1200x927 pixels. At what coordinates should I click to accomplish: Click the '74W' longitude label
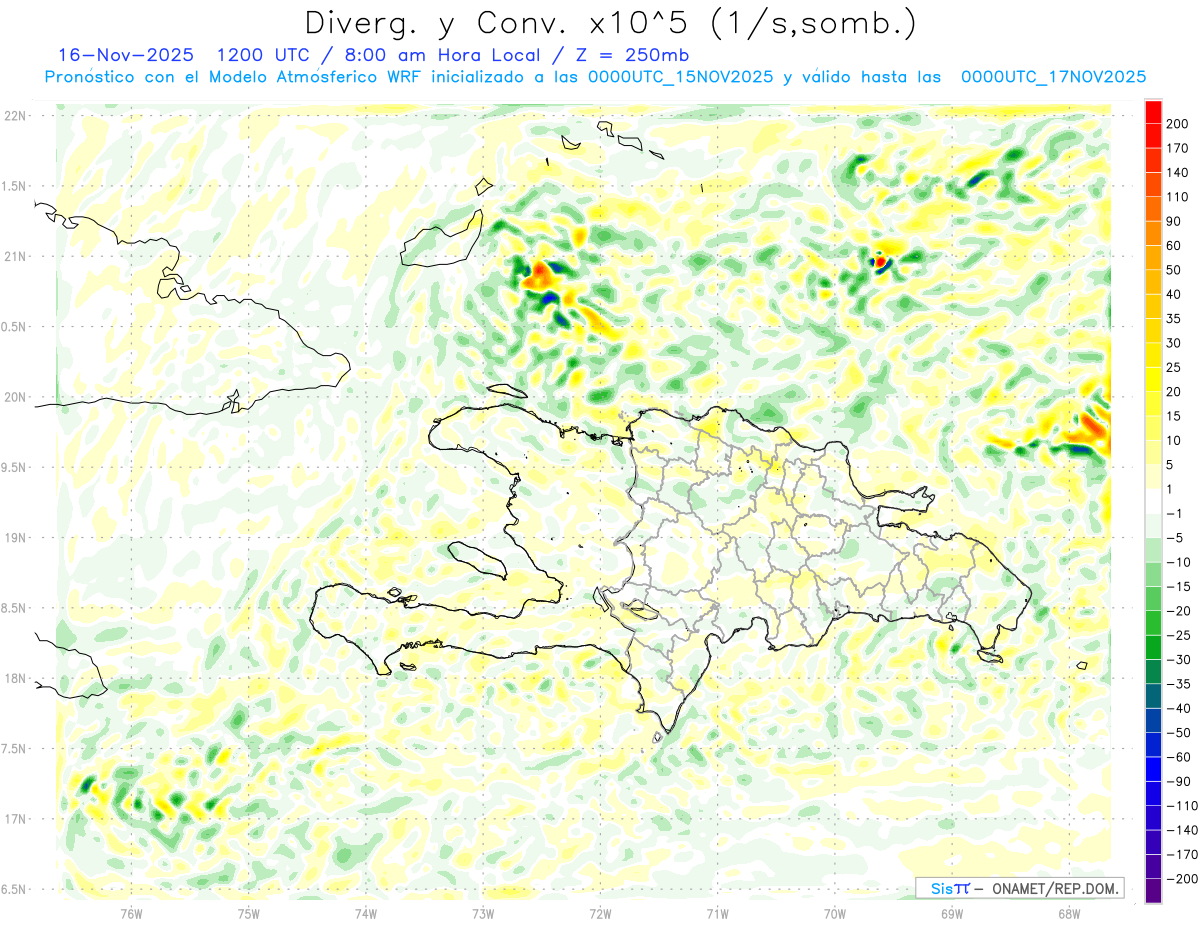(366, 912)
